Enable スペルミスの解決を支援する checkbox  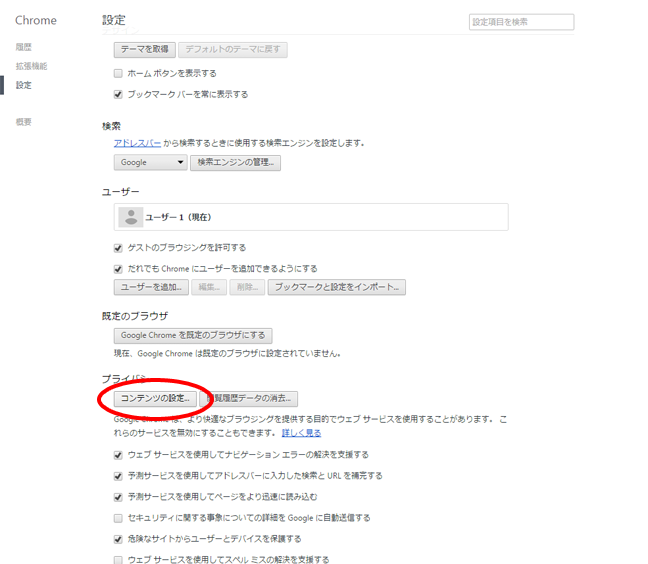tap(118, 560)
